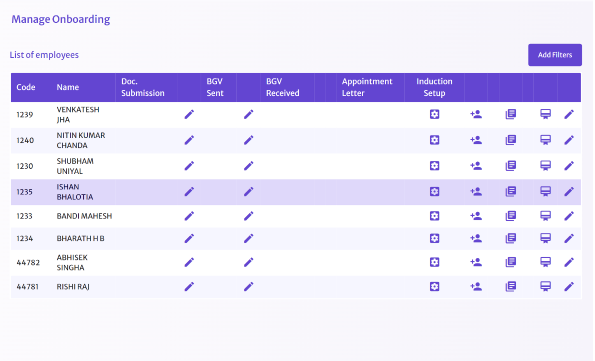Screen dimensions: 595x361
Task: Select employee code 1239
Action: click(25, 115)
